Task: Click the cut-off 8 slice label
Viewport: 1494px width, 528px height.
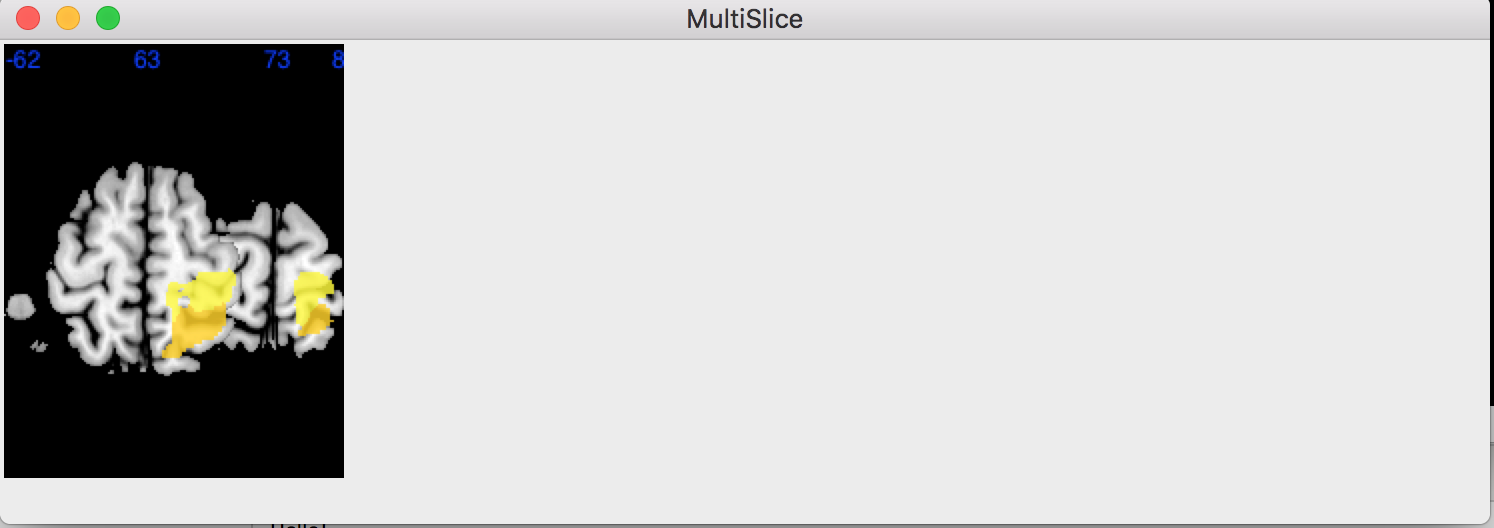Action: (x=338, y=61)
